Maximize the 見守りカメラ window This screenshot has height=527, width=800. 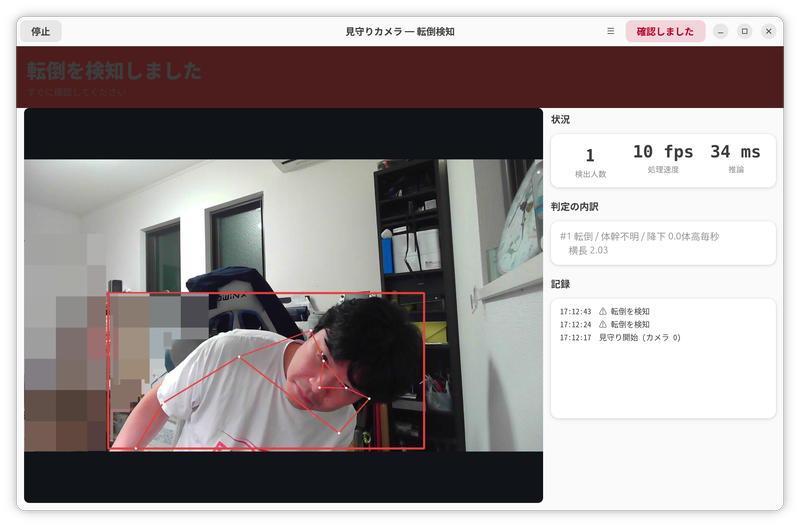click(x=744, y=32)
